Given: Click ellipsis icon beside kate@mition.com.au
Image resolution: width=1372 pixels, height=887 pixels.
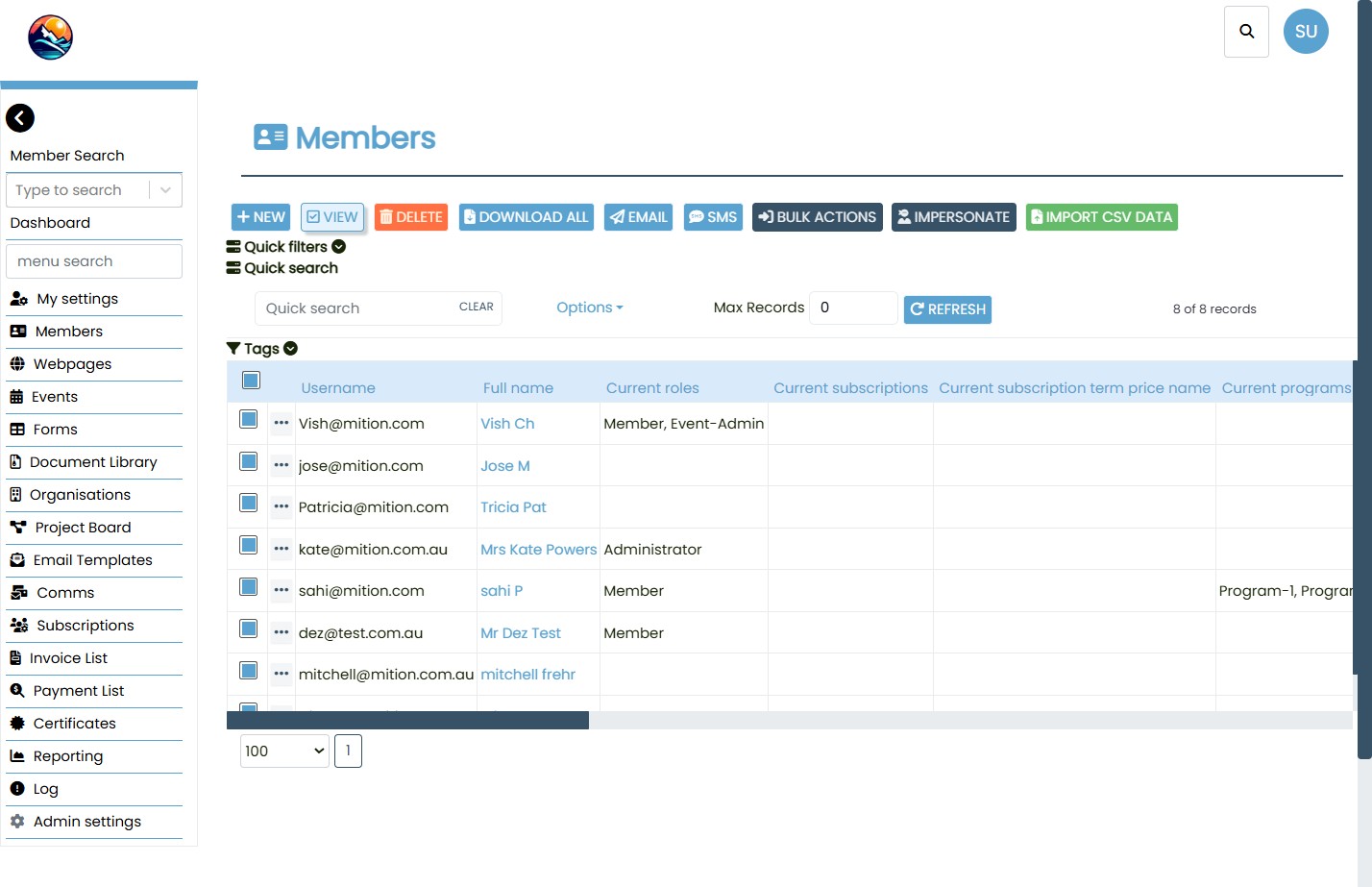Looking at the screenshot, I should (x=281, y=549).
